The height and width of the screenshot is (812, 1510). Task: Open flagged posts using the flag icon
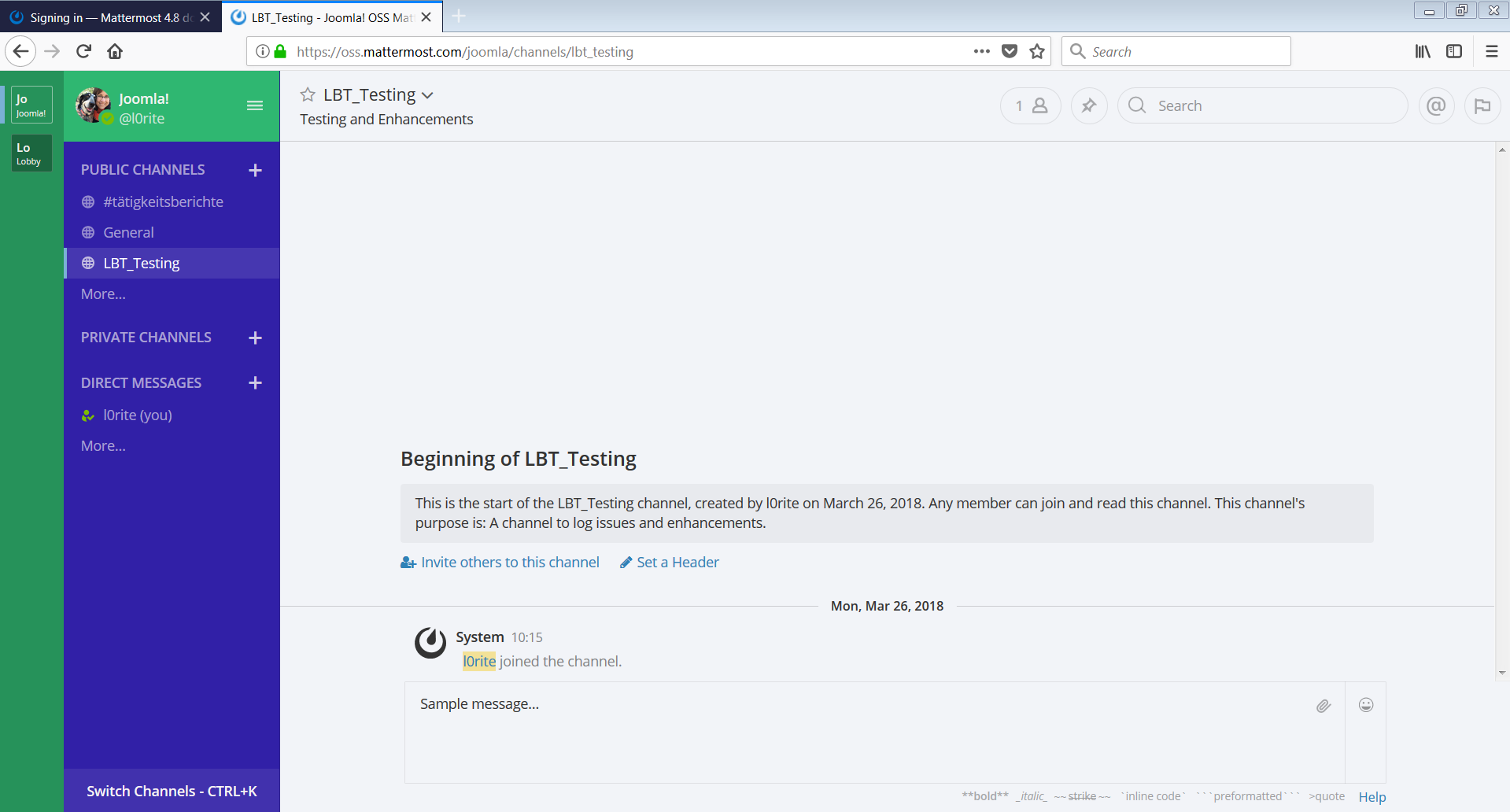[x=1482, y=105]
